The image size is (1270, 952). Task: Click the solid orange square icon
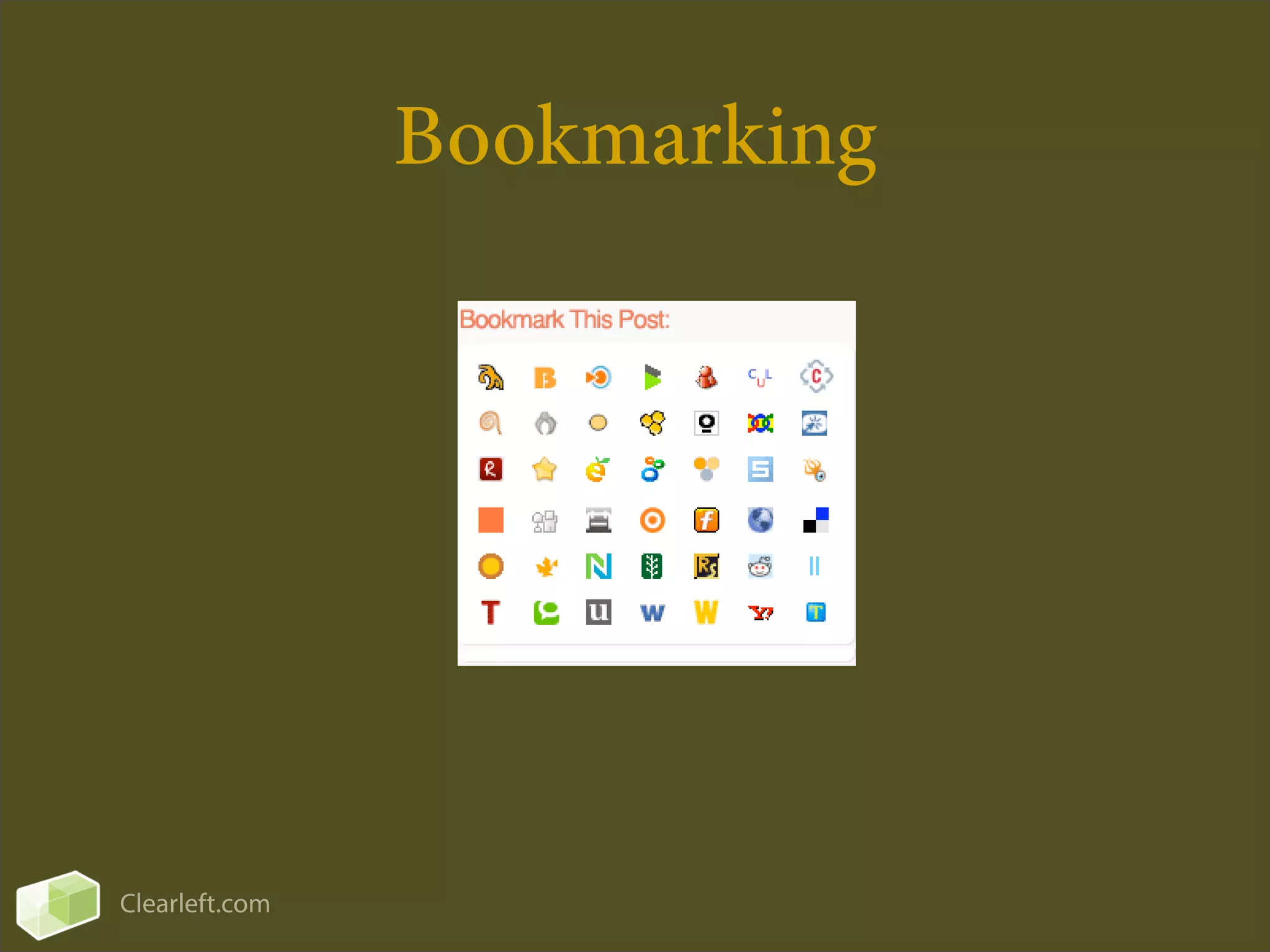point(491,520)
